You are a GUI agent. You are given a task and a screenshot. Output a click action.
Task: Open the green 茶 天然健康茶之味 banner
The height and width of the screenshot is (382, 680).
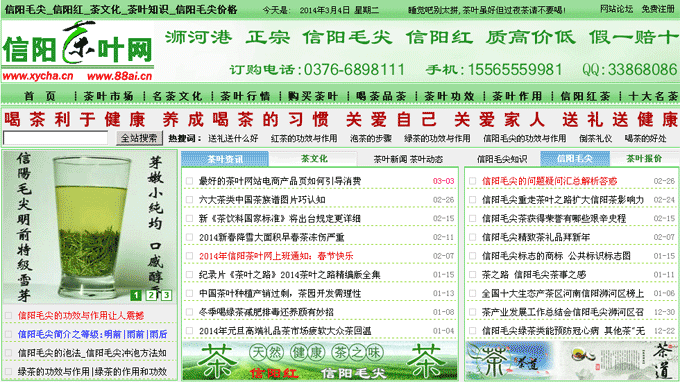tap(320, 361)
